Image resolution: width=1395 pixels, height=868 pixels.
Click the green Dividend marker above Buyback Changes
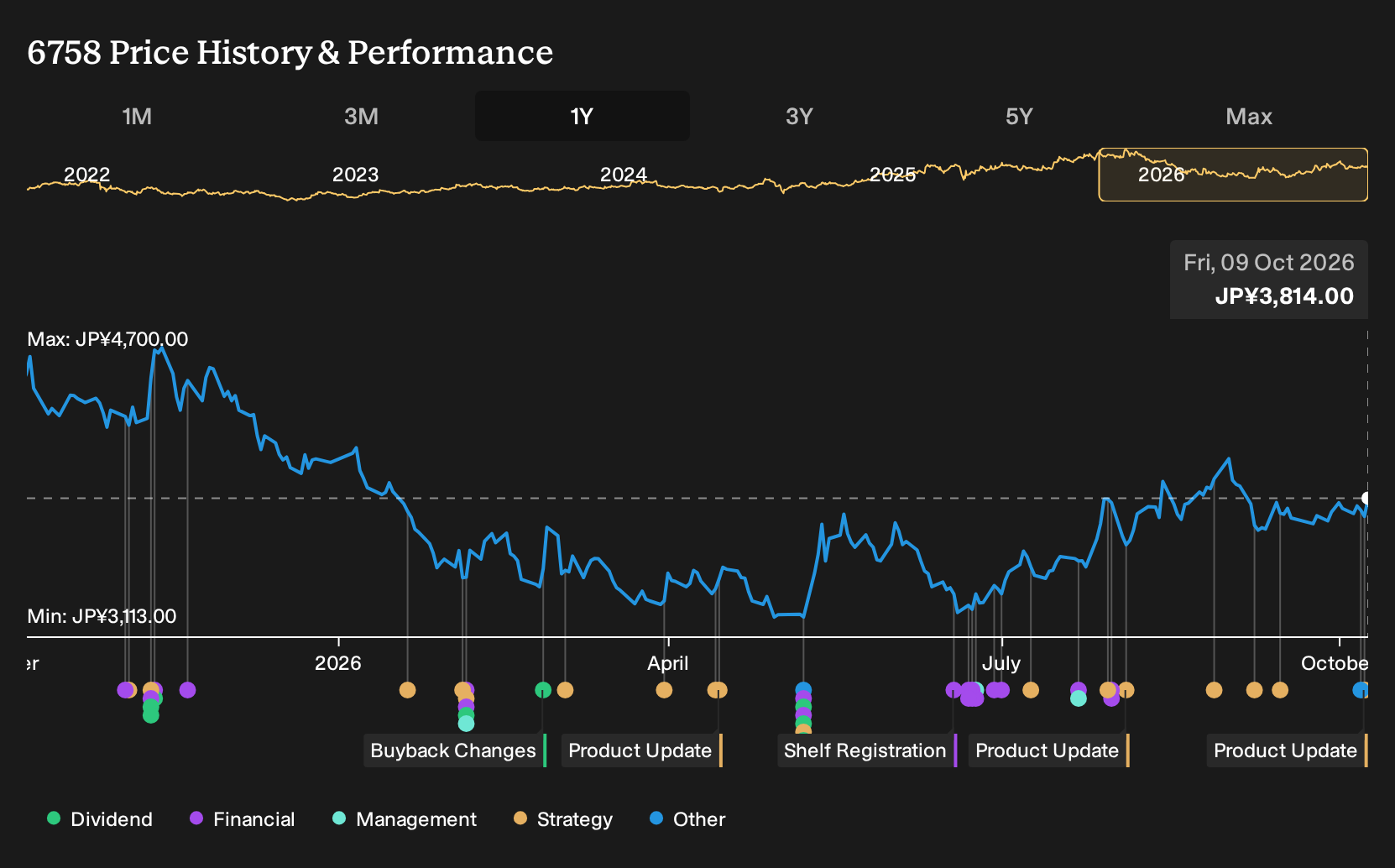[543, 690]
